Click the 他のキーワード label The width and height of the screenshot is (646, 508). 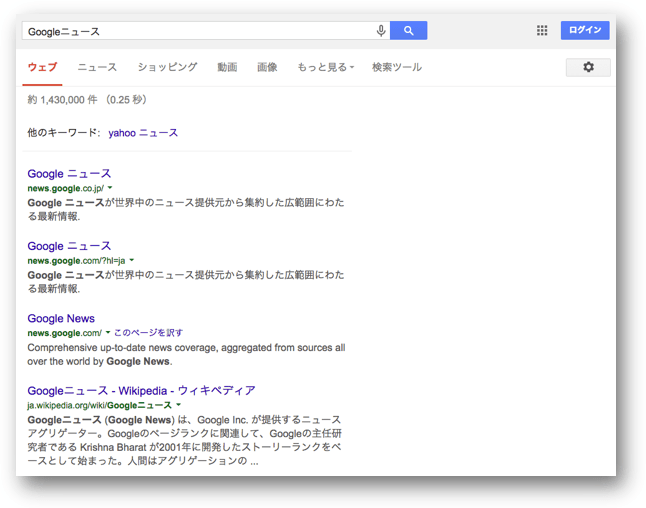63,133
